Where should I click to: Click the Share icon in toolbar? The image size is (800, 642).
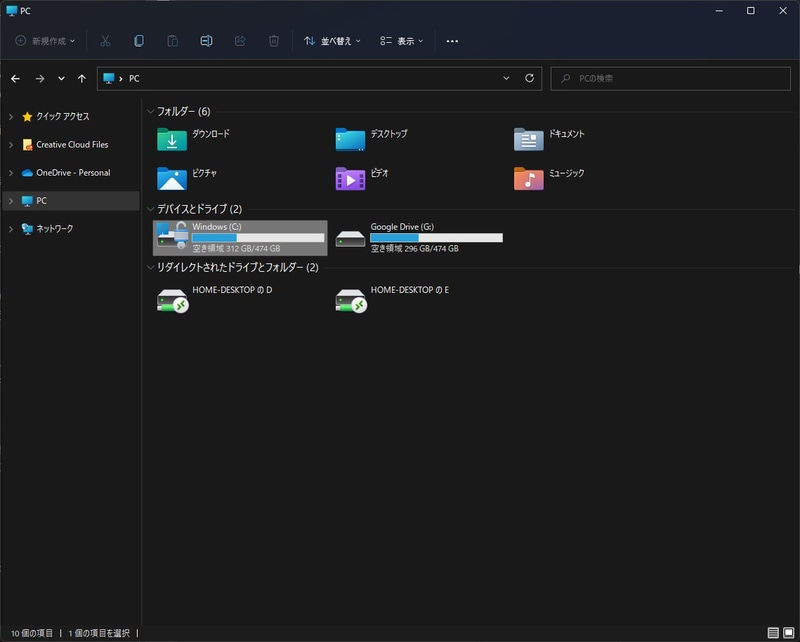pyautogui.click(x=240, y=41)
